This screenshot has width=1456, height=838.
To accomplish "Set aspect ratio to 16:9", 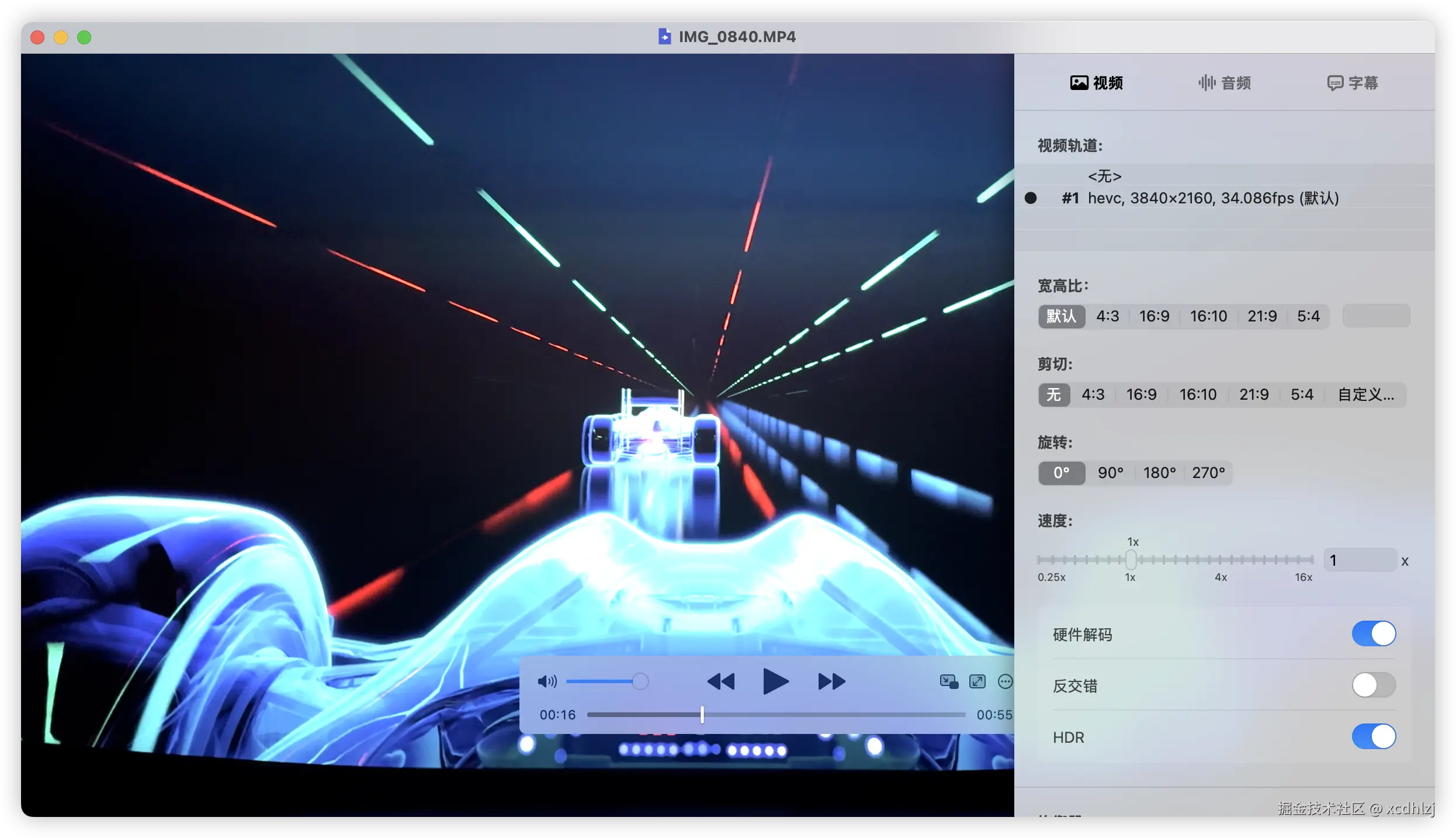I will 1154,317.
